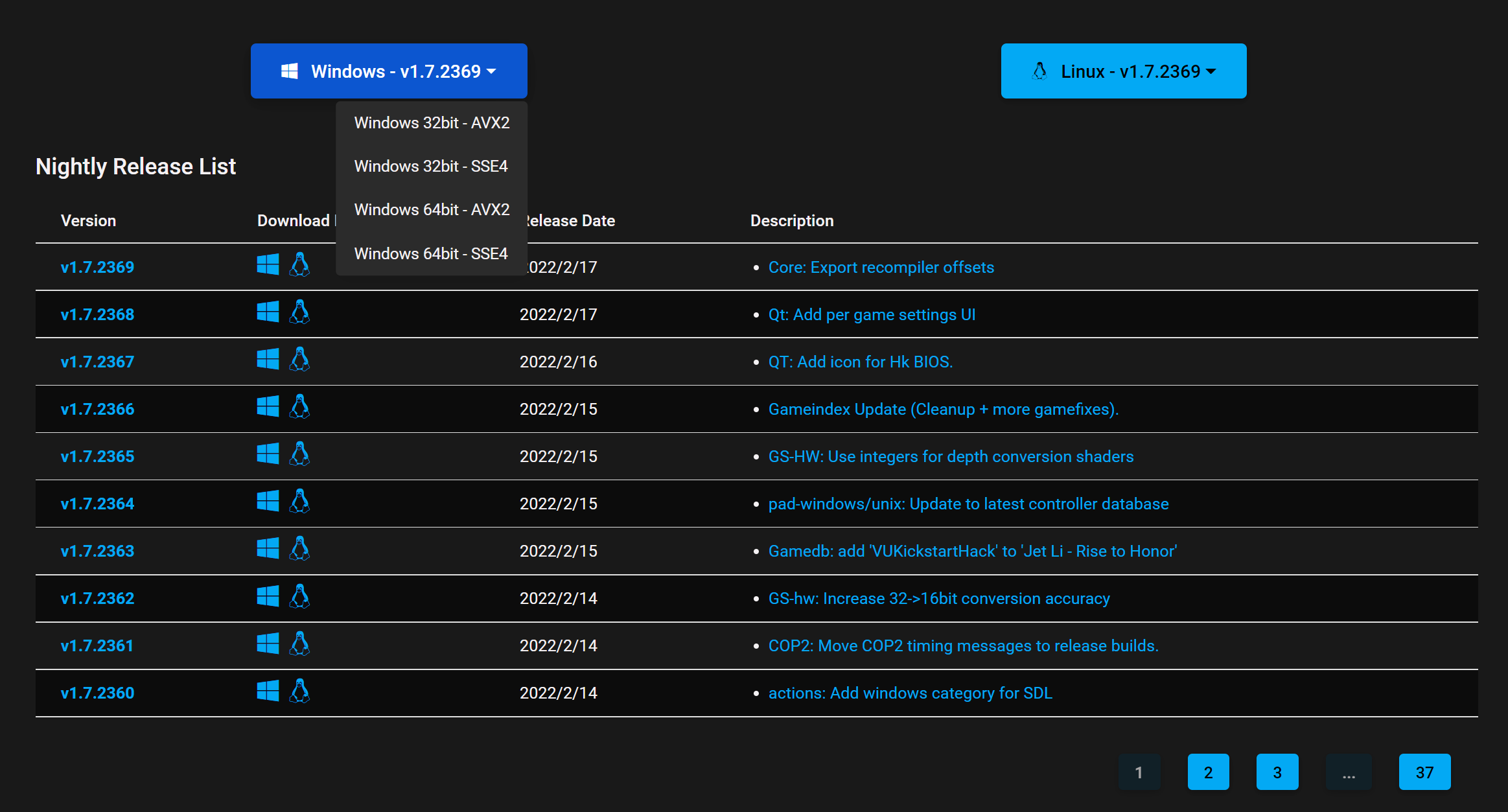The height and width of the screenshot is (812, 1508).
Task: Click Linux penguin icon in v1.7.2362 row
Action: point(299,596)
